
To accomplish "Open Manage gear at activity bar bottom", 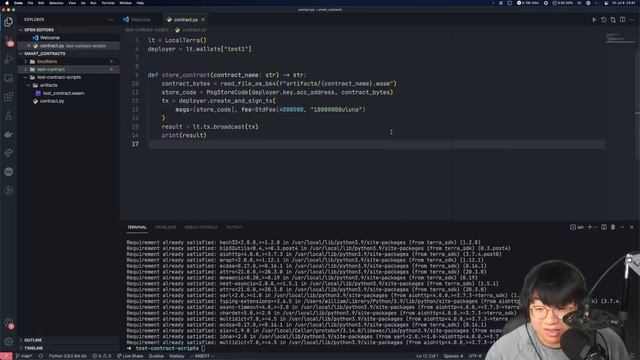I will [x=9, y=341].
